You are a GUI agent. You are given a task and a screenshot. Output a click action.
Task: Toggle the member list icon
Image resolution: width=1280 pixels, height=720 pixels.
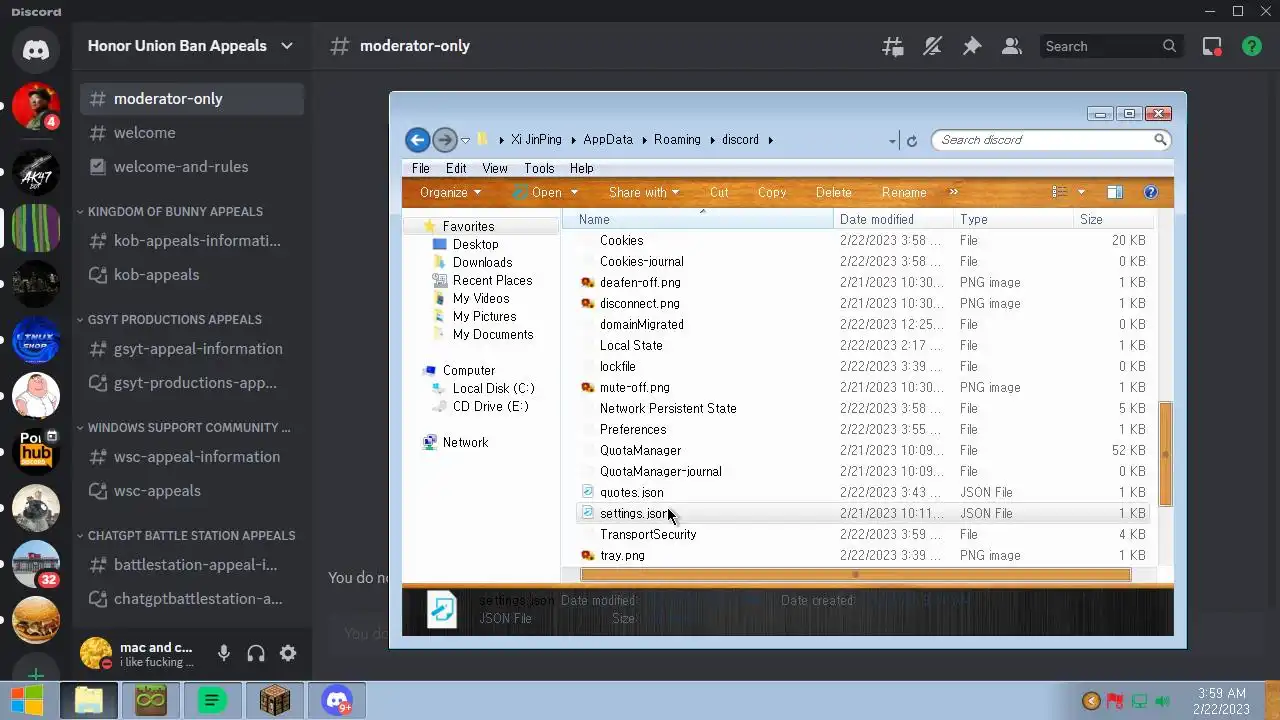tap(1011, 46)
